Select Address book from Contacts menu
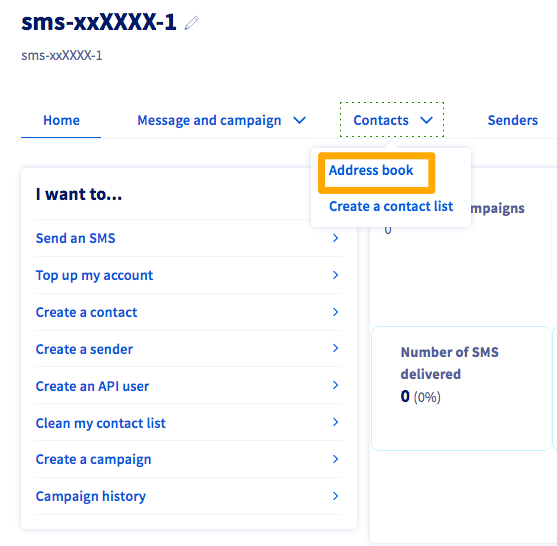Viewport: 557px width, 546px height. pyautogui.click(x=371, y=171)
